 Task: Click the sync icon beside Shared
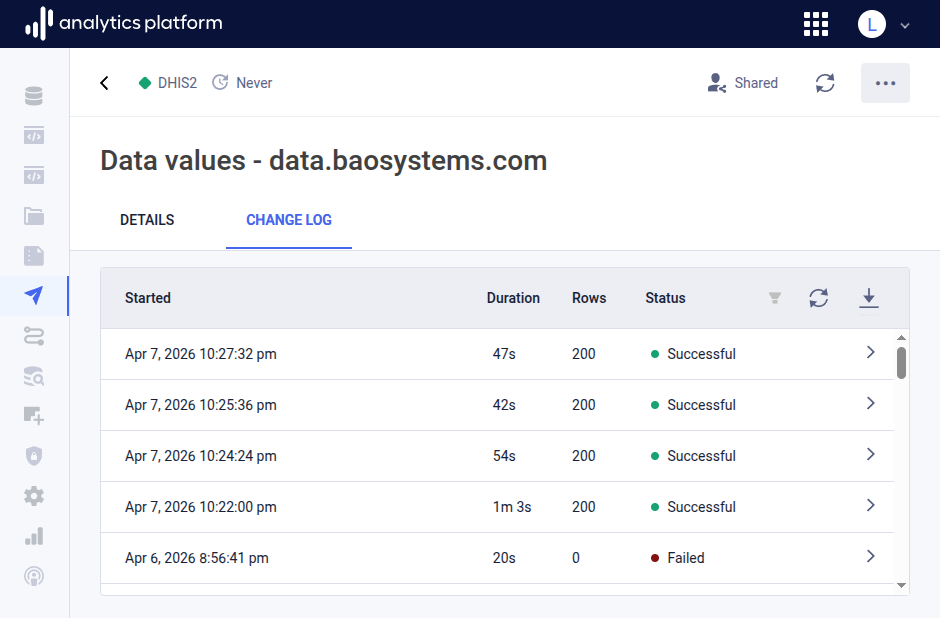tap(825, 83)
